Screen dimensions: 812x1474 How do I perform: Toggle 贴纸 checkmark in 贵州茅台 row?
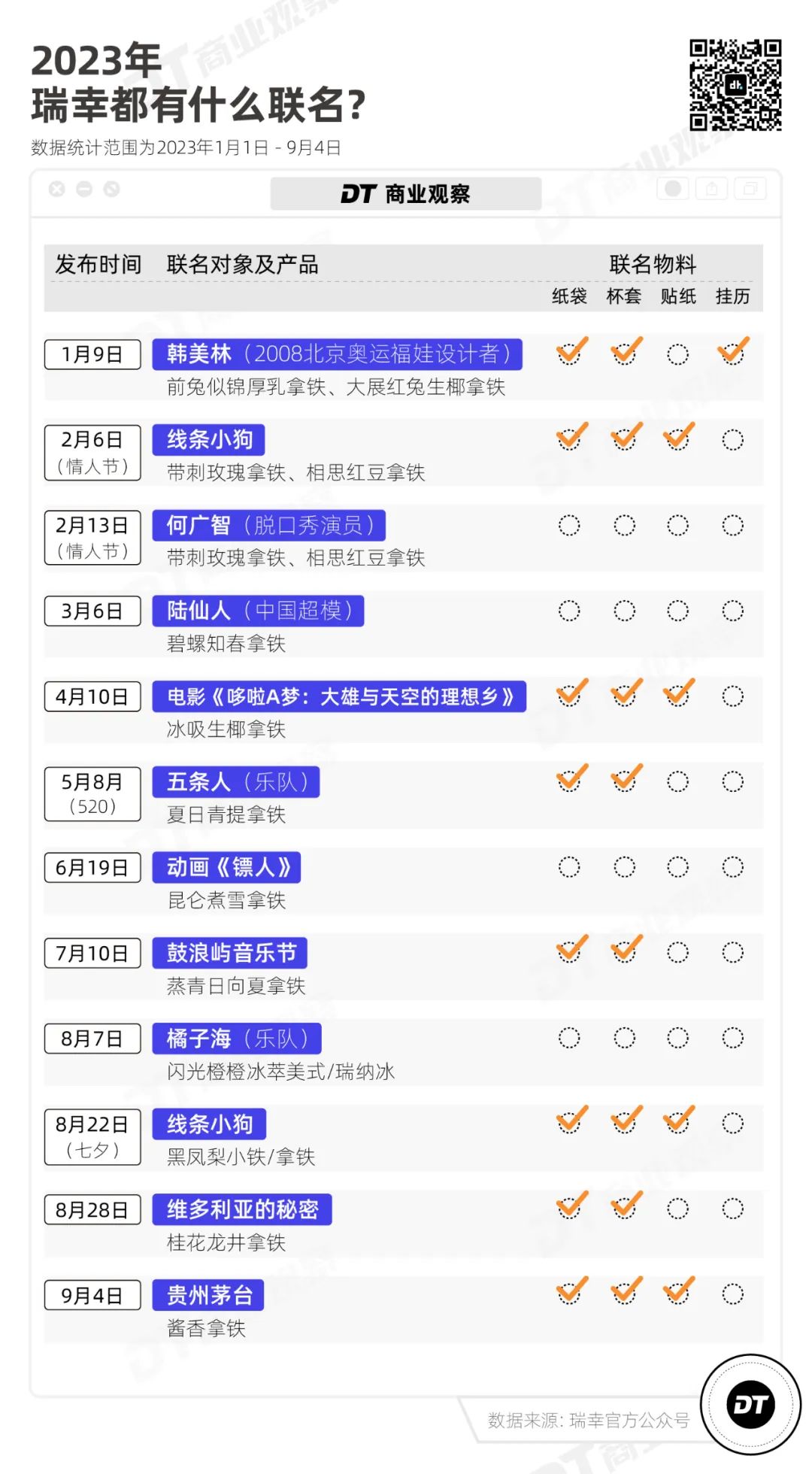point(678,1292)
